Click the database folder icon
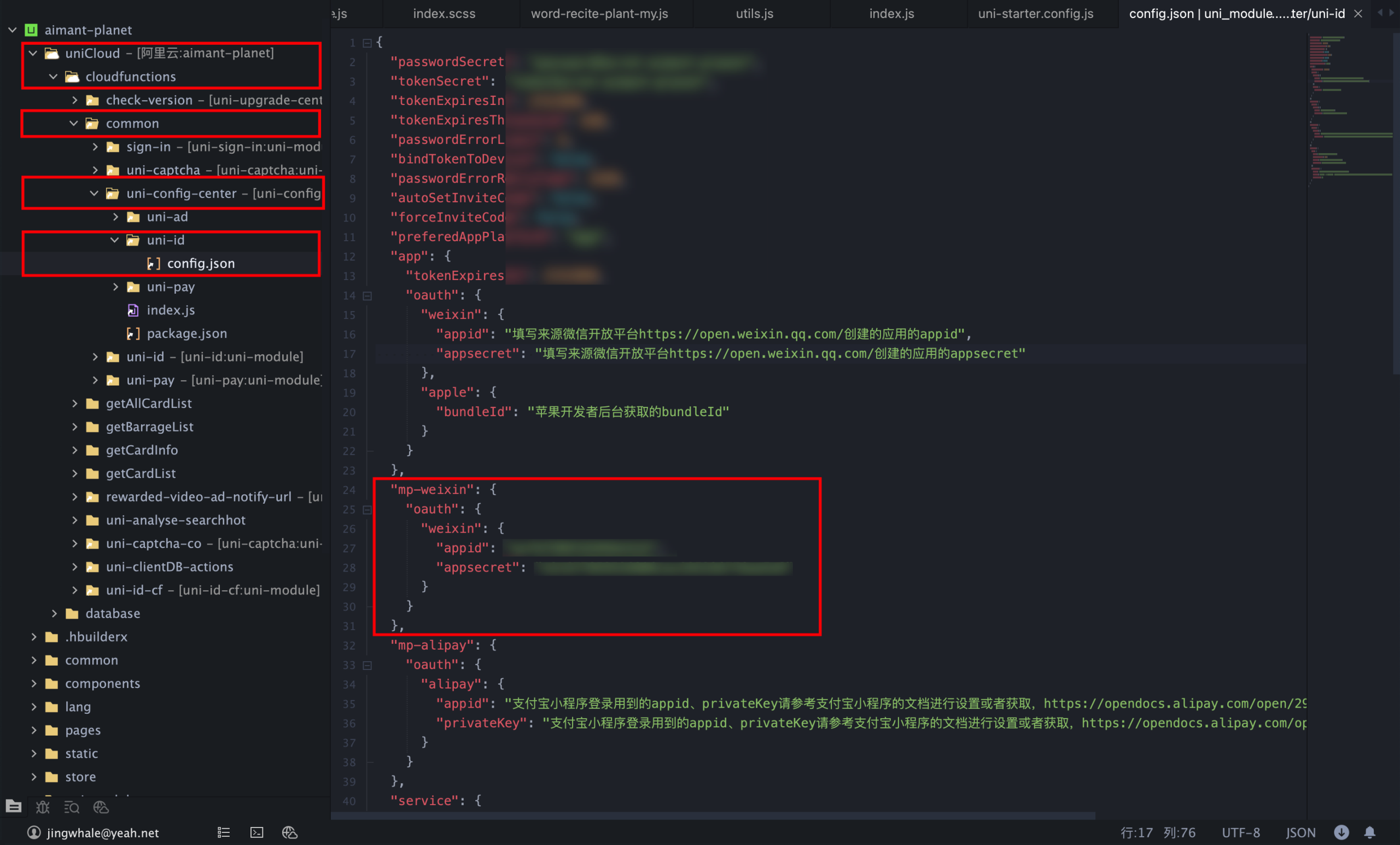 pyautogui.click(x=72, y=614)
